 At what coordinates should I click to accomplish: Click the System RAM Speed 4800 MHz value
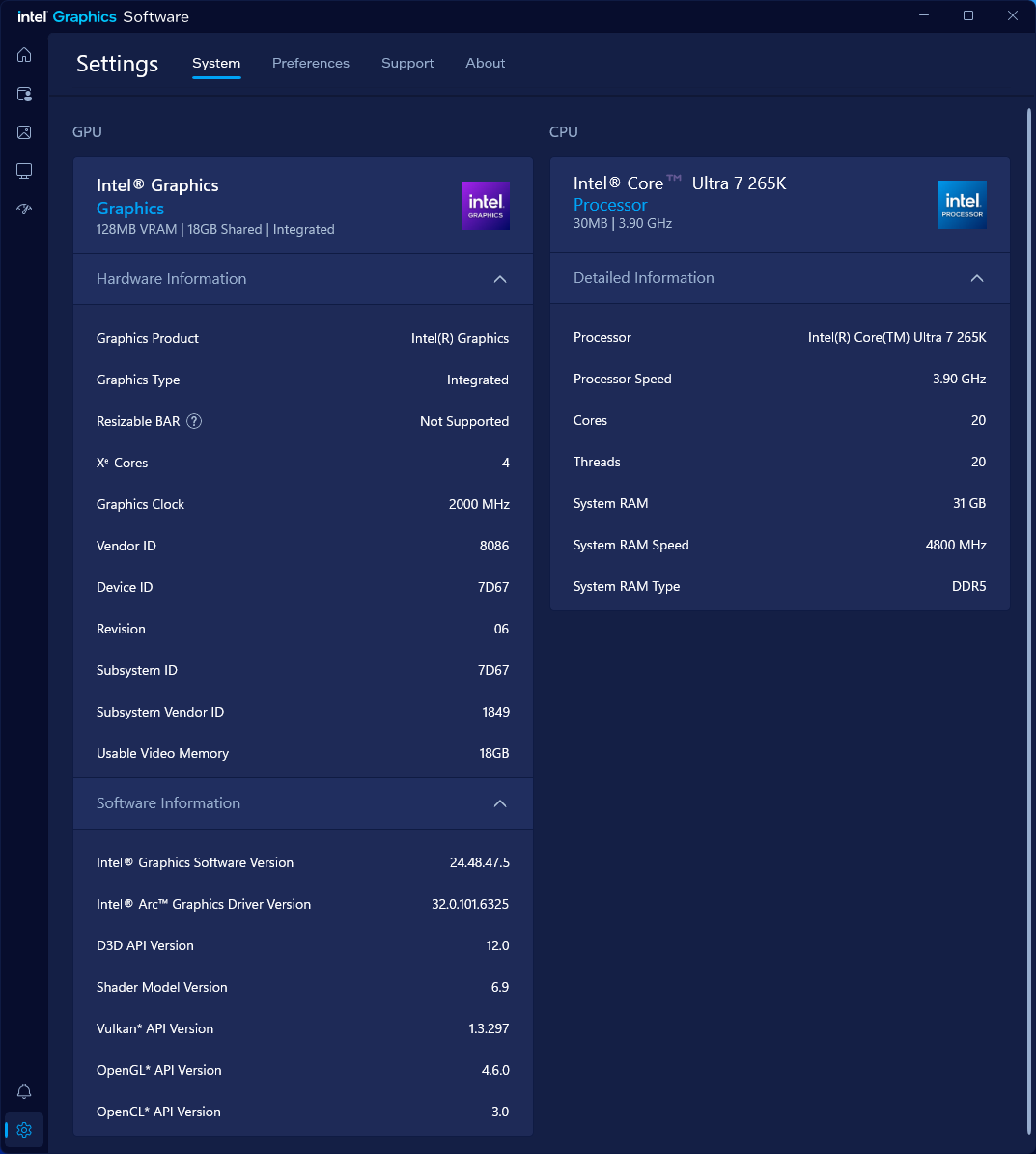coord(956,546)
